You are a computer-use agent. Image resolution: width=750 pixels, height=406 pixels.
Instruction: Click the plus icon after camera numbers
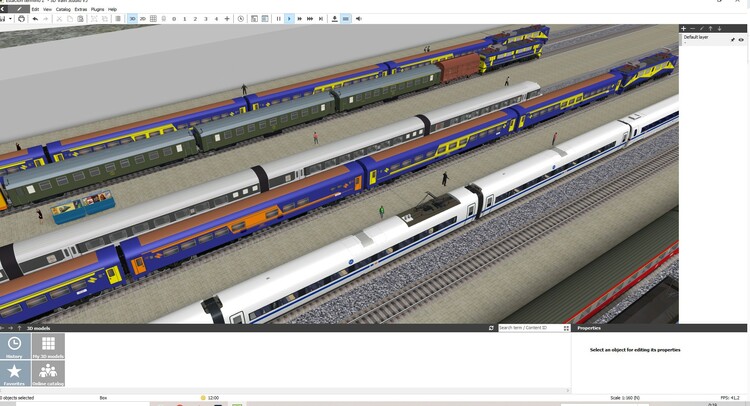coord(227,19)
